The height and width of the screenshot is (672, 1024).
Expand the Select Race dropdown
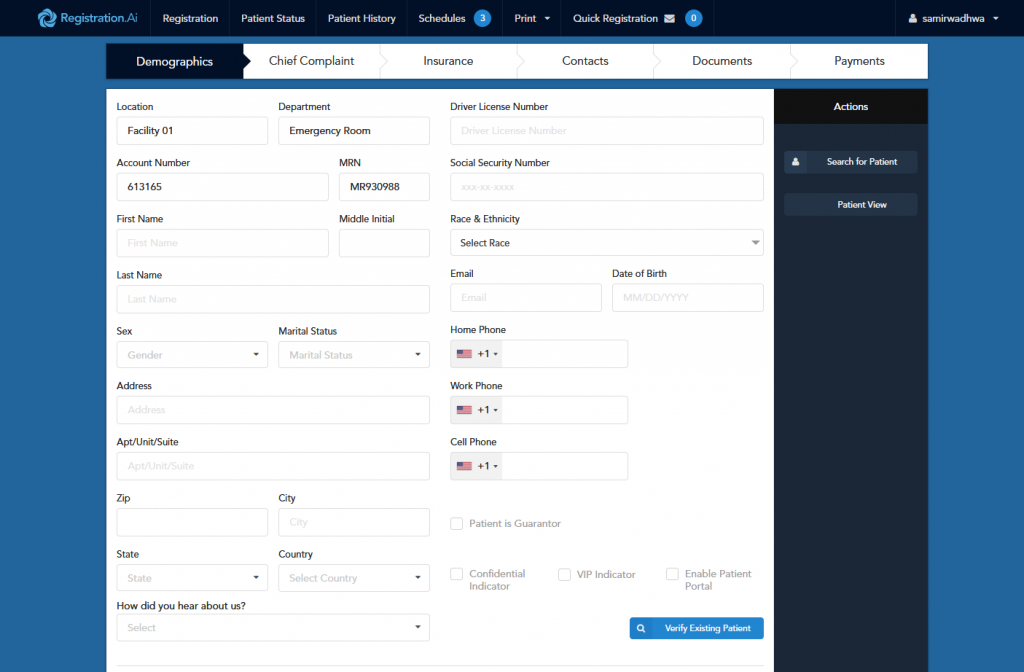607,243
